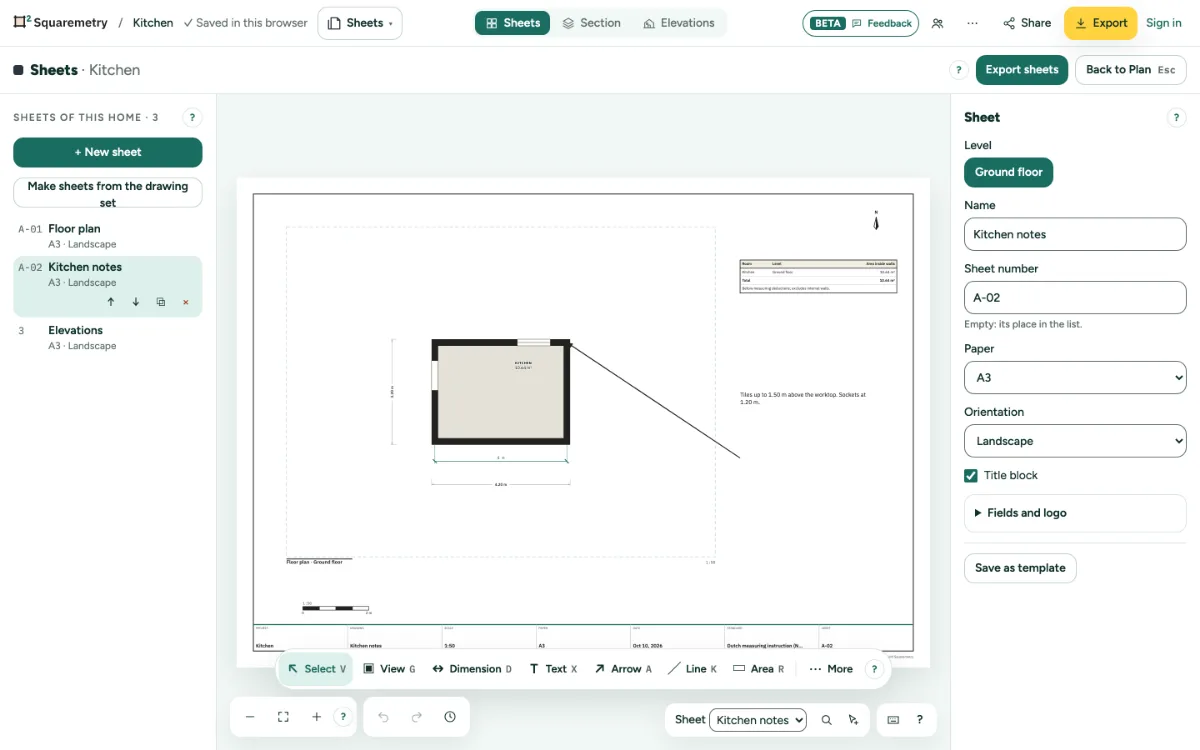Click the yellow Export button
Viewport: 1200px width, 750px height.
point(1100,23)
